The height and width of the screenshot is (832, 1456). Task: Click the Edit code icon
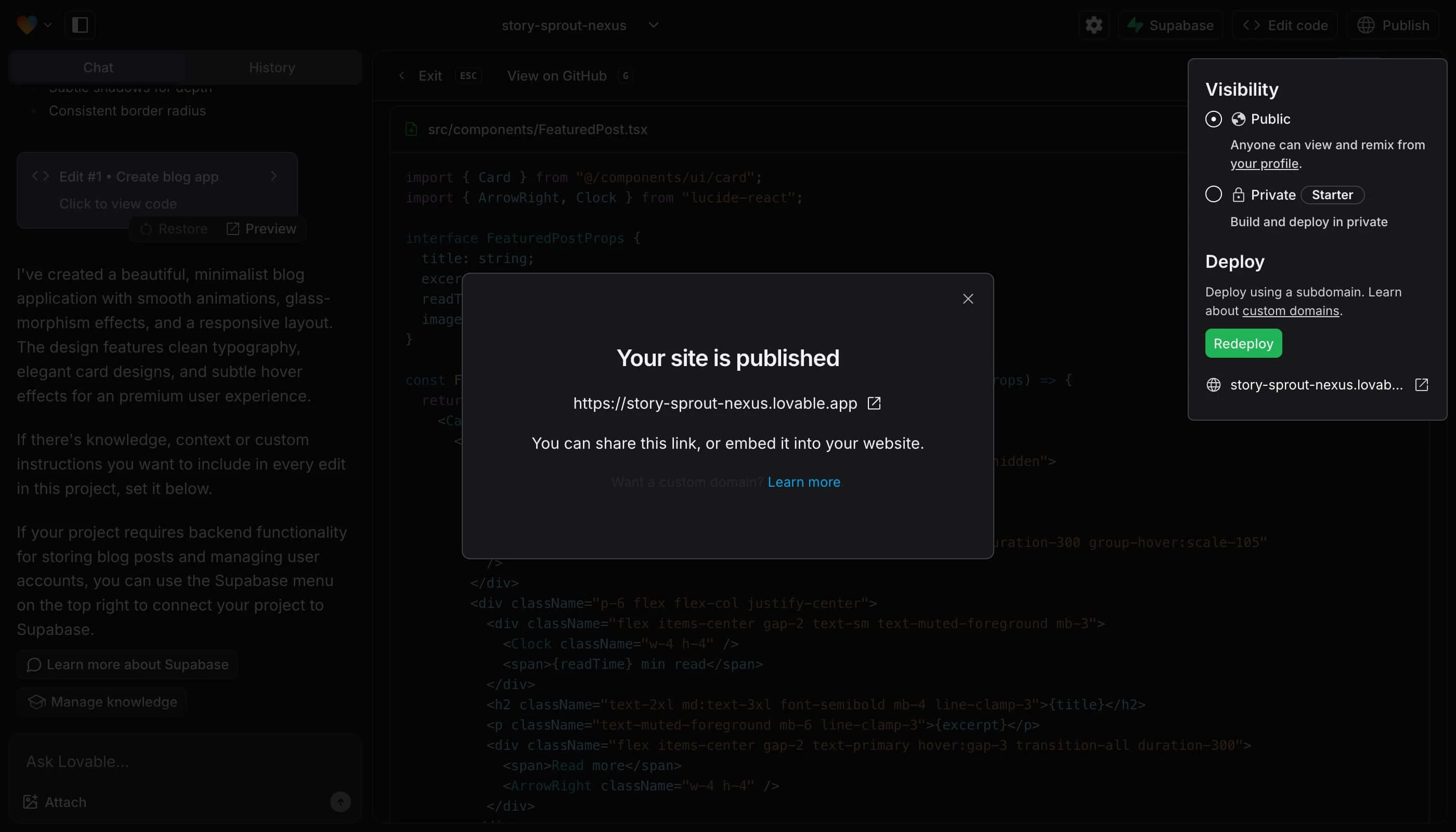1251,24
